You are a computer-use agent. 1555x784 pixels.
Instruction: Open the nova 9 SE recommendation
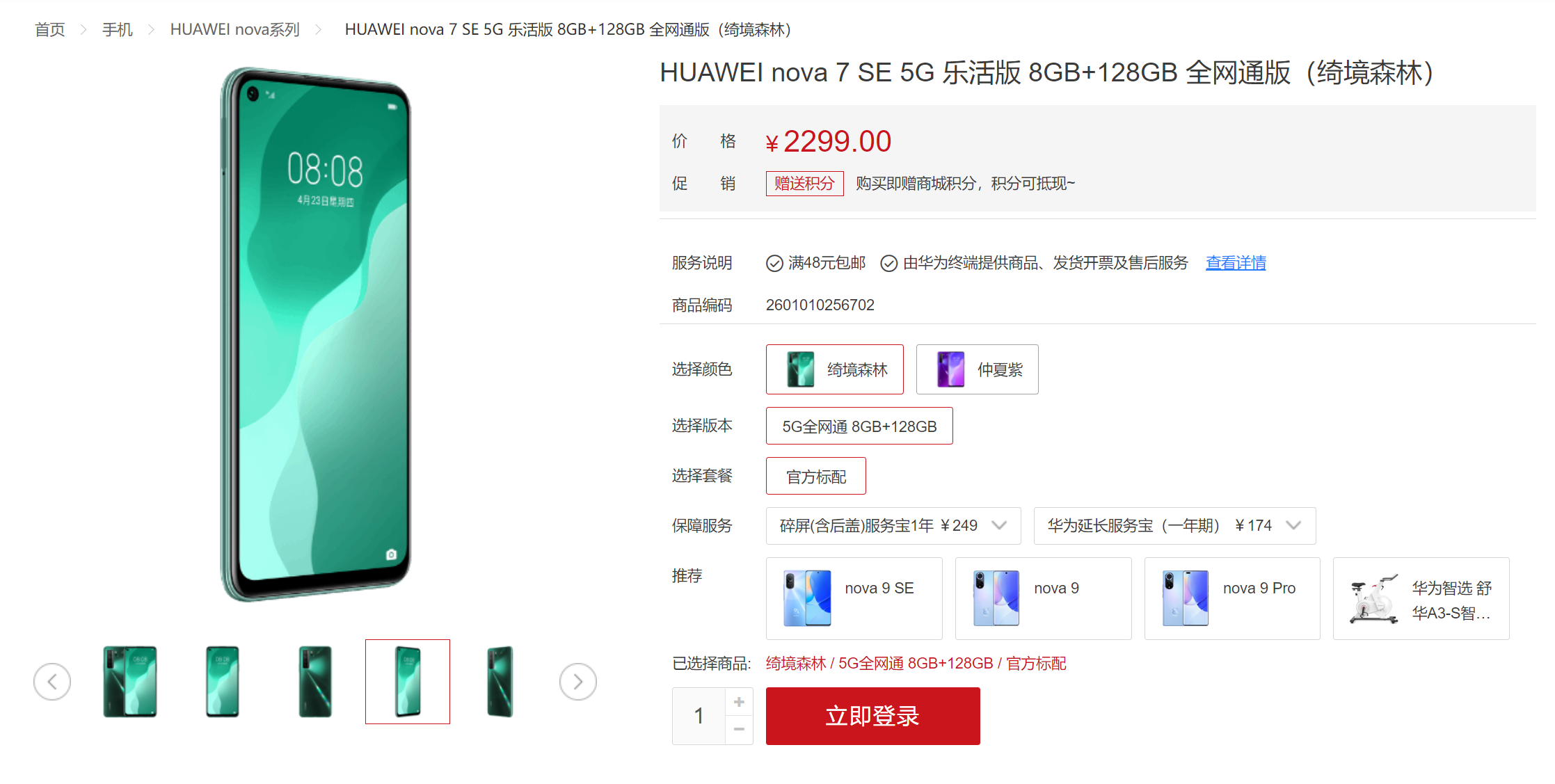(854, 598)
